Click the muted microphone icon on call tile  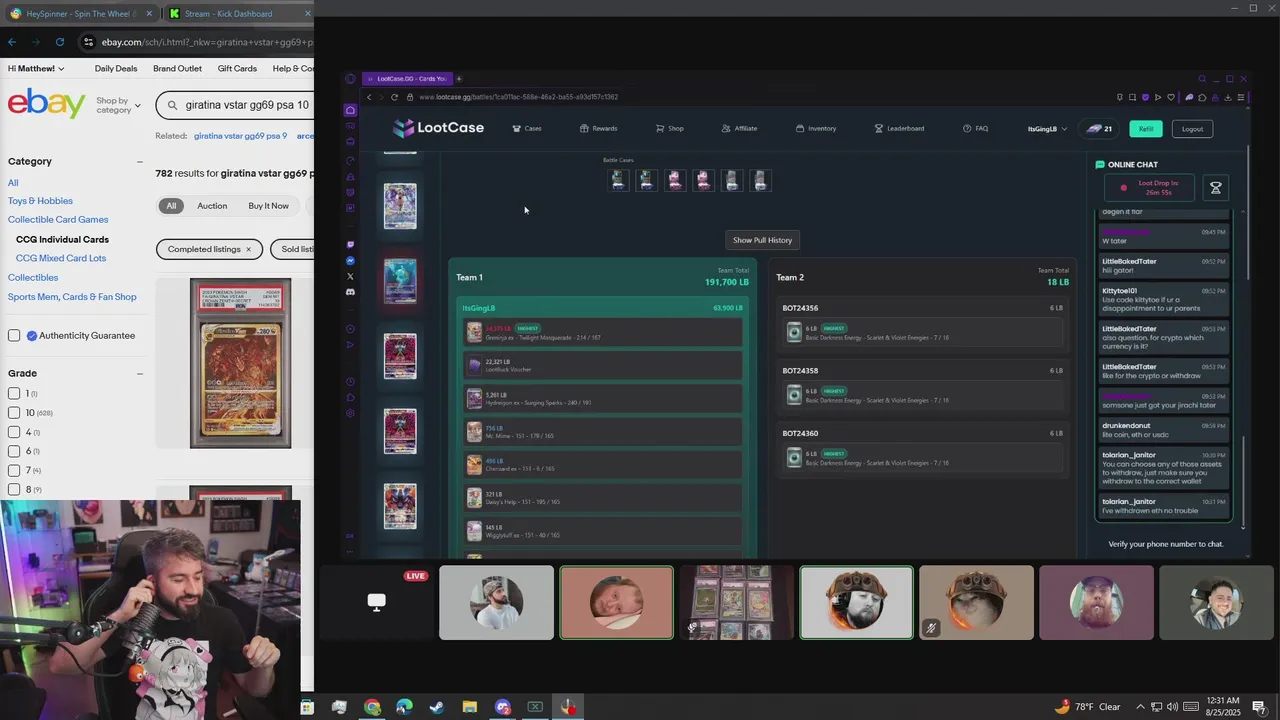coord(931,628)
